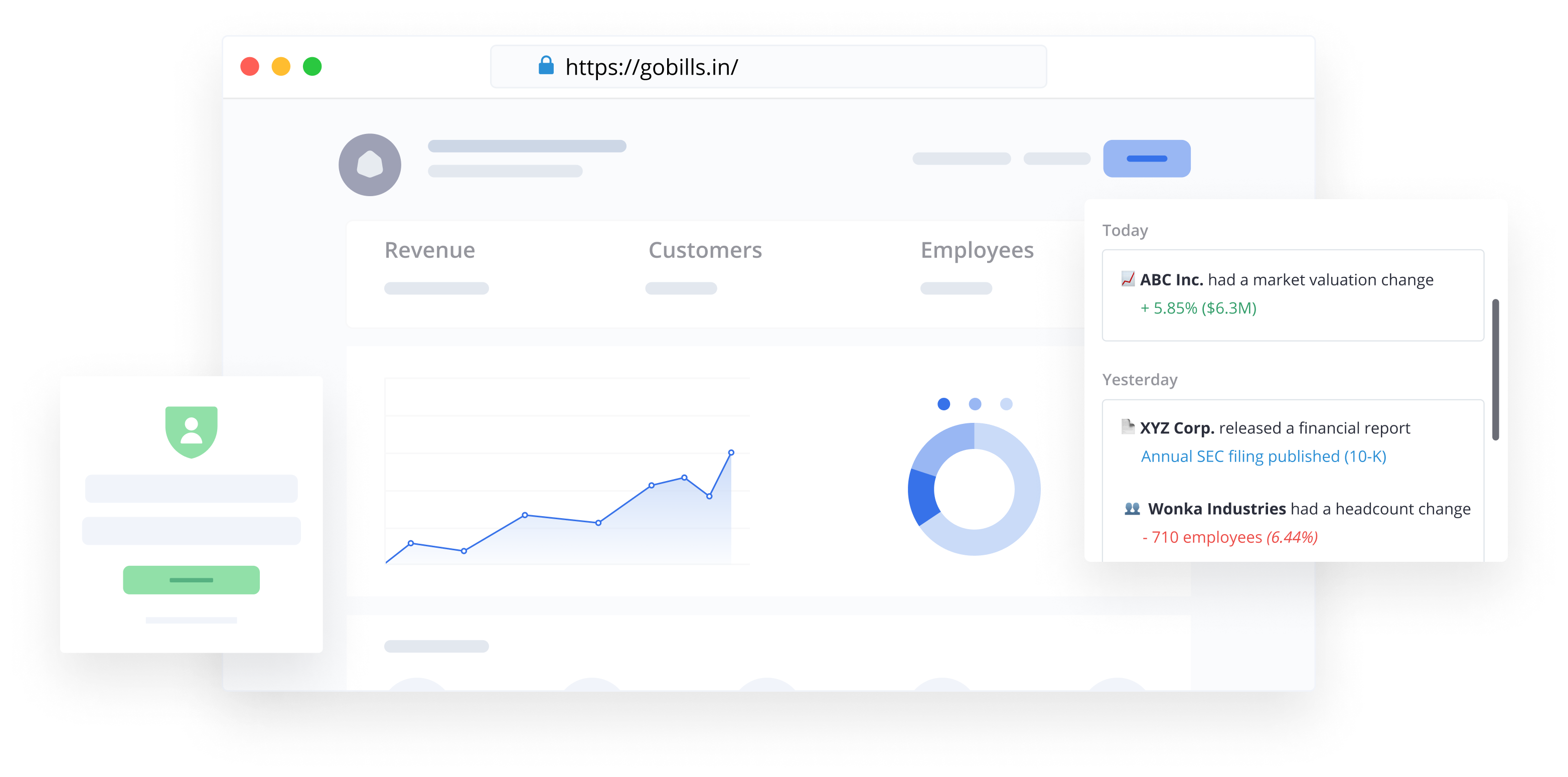The width and height of the screenshot is (1568, 777).
Task: Switch to the Employees tab
Action: click(976, 250)
